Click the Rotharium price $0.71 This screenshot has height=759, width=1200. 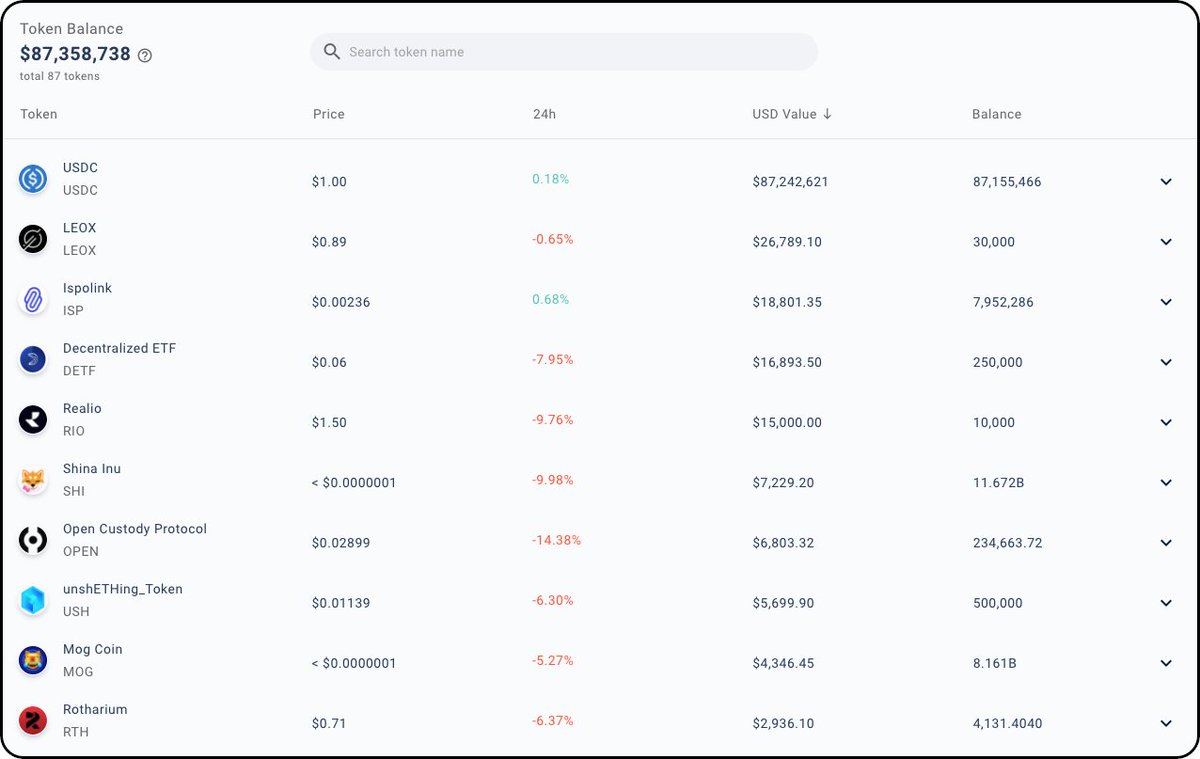click(x=329, y=723)
